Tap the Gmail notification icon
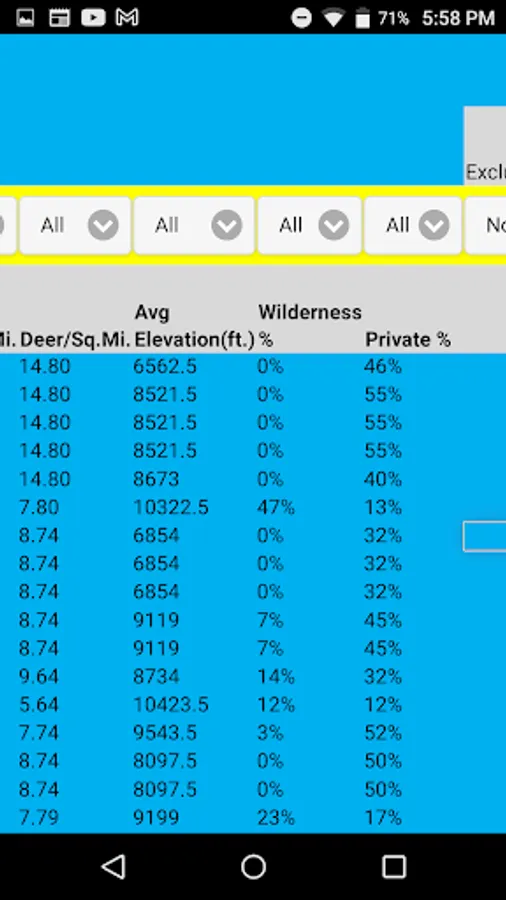Viewport: 506px width, 900px height. click(x=127, y=18)
